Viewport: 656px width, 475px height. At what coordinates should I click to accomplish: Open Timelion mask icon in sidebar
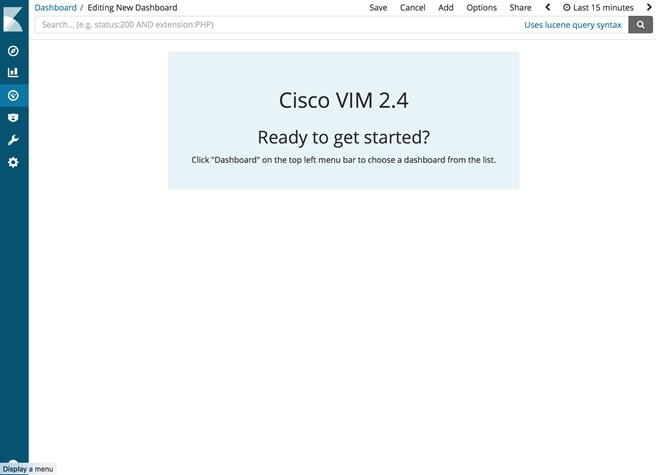click(13, 118)
